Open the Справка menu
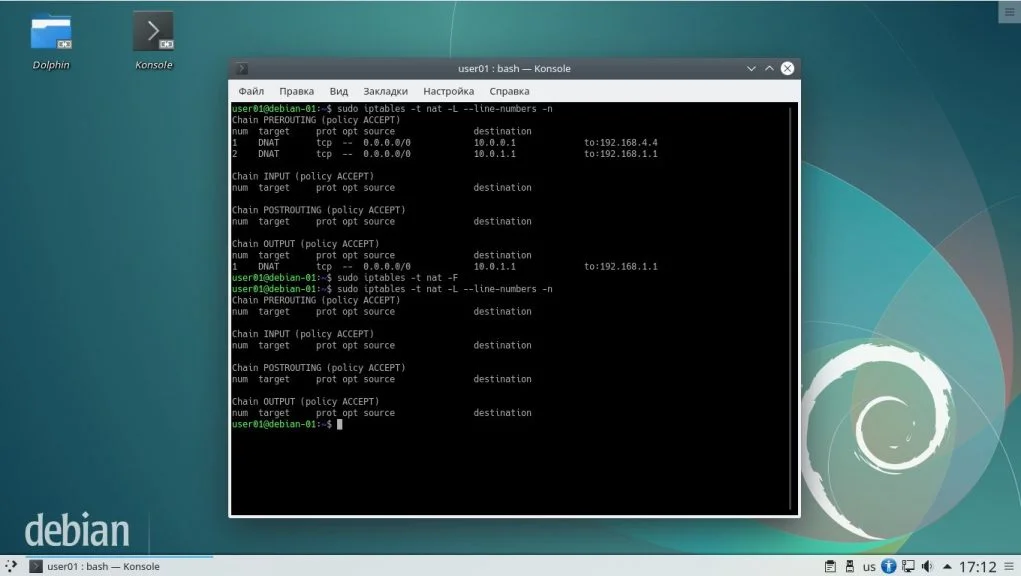The image size is (1021, 576). click(509, 91)
